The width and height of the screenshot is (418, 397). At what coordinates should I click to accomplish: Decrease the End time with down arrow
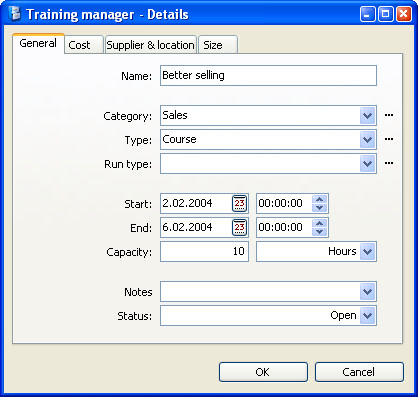(319, 232)
